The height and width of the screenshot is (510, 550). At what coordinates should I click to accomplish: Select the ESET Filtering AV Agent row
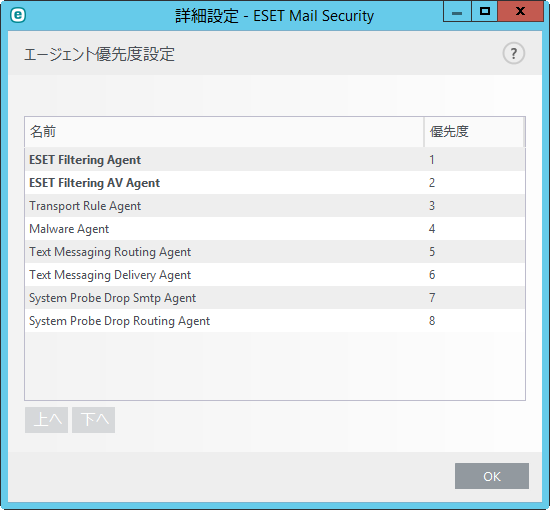[x=275, y=183]
